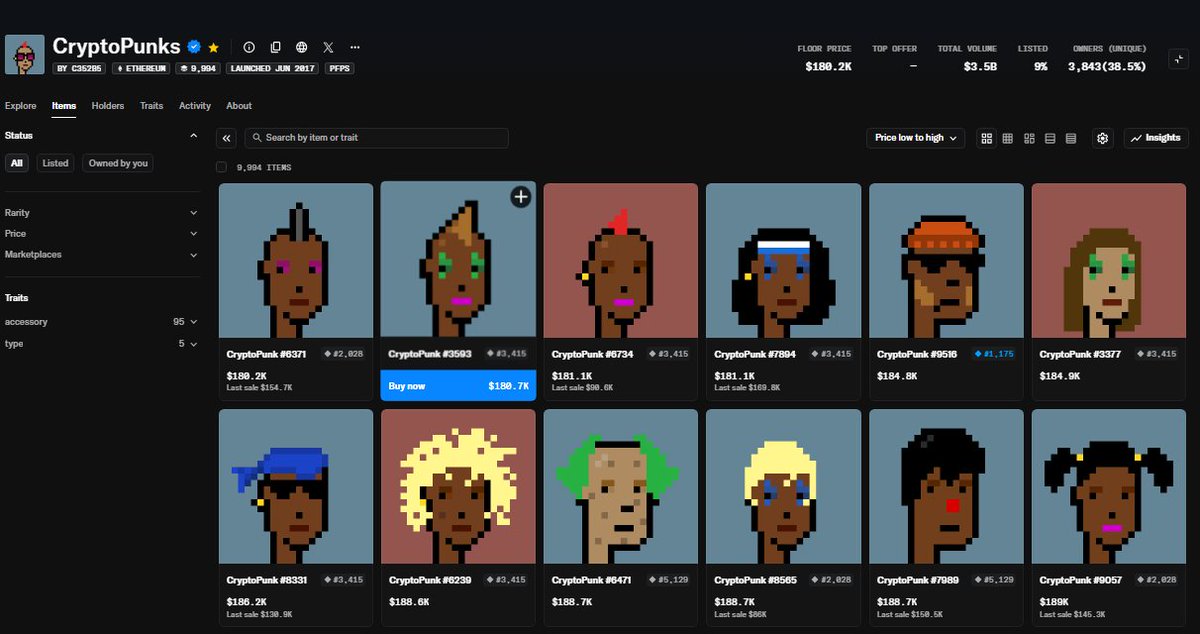Click the 9,994 items count tag in header
The width and height of the screenshot is (1200, 634).
(199, 68)
